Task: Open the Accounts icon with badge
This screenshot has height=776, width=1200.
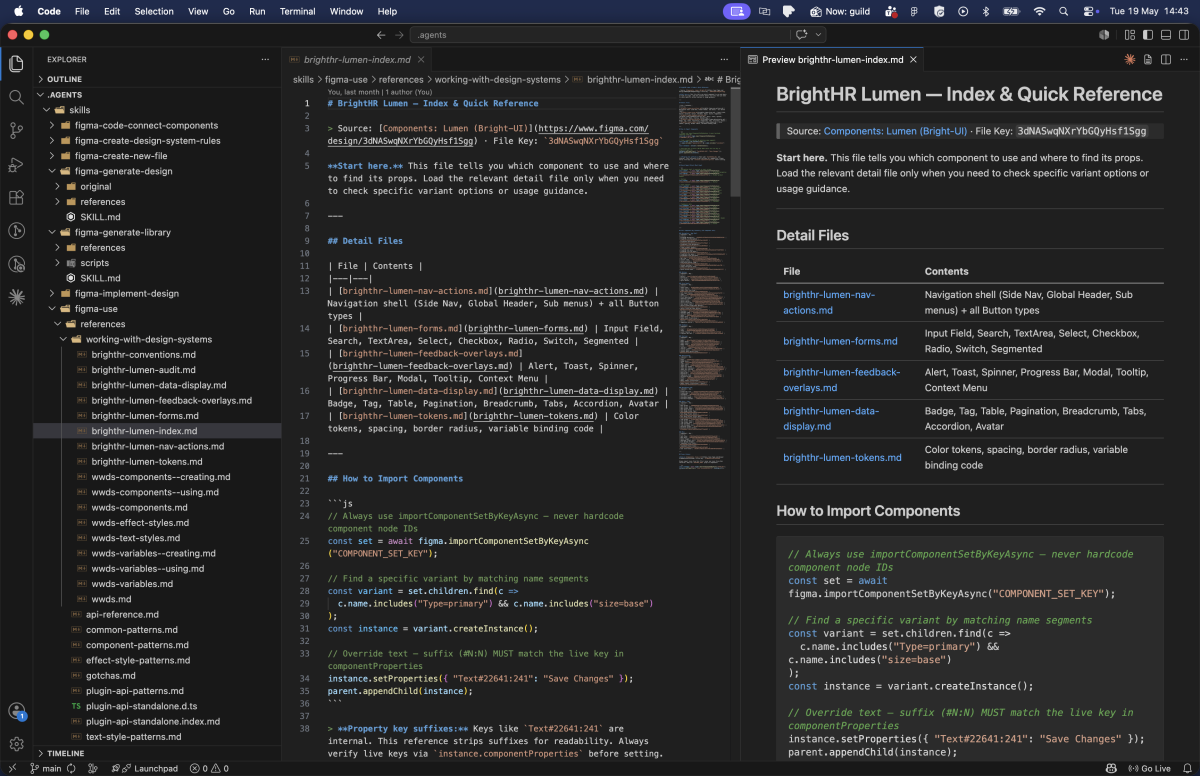Action: pyautogui.click(x=16, y=711)
